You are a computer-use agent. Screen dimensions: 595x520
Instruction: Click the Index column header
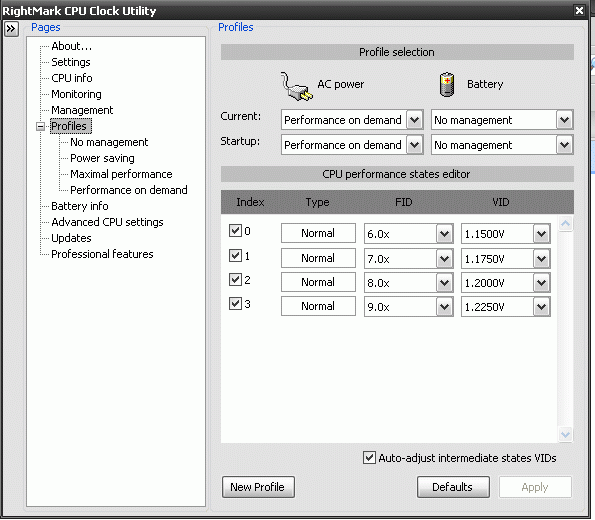click(x=250, y=202)
